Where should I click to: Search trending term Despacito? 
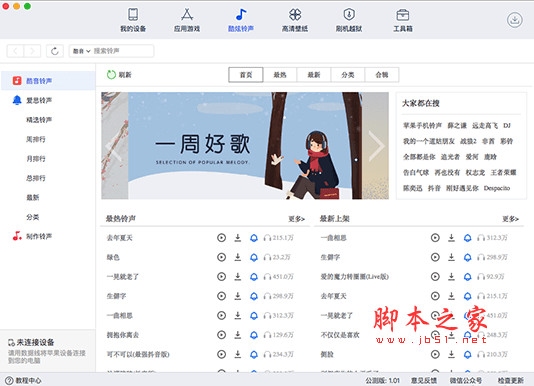[497, 188]
